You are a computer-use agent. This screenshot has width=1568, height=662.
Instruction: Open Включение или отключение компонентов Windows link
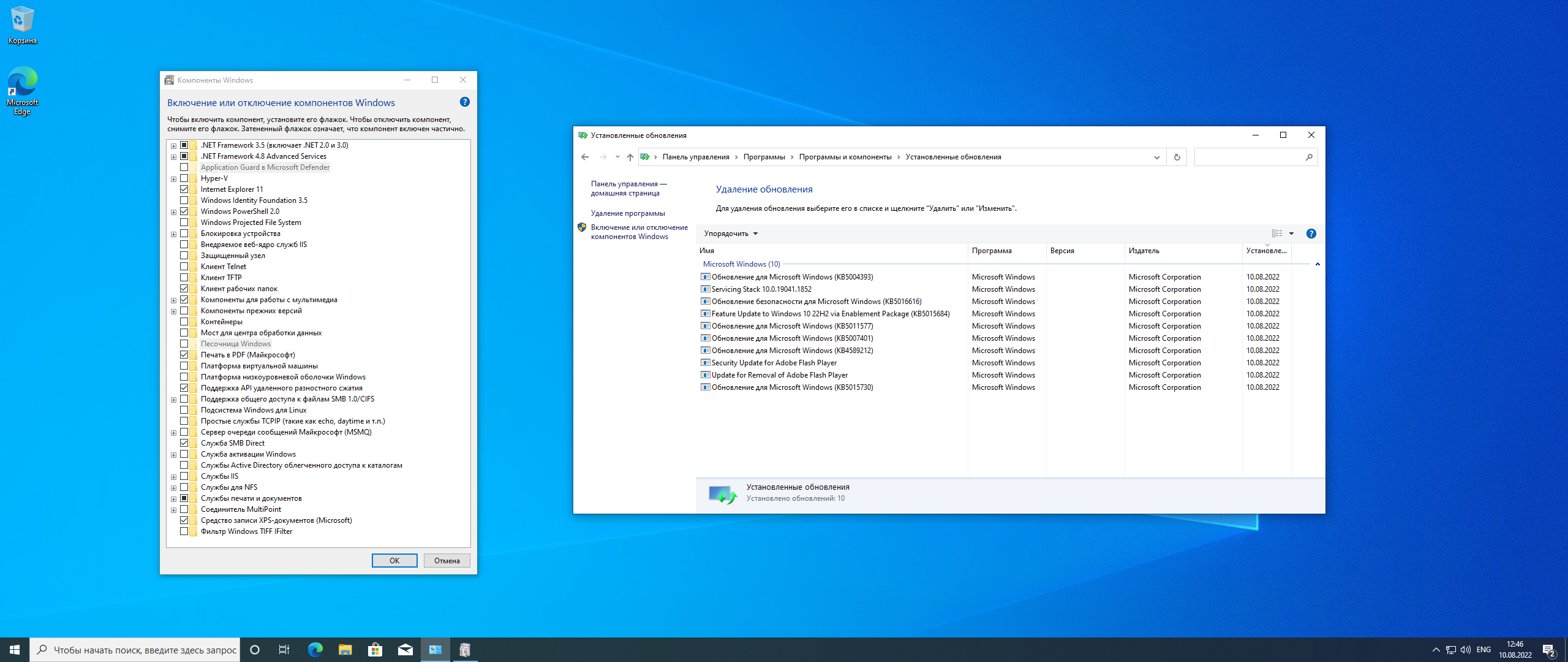[639, 232]
